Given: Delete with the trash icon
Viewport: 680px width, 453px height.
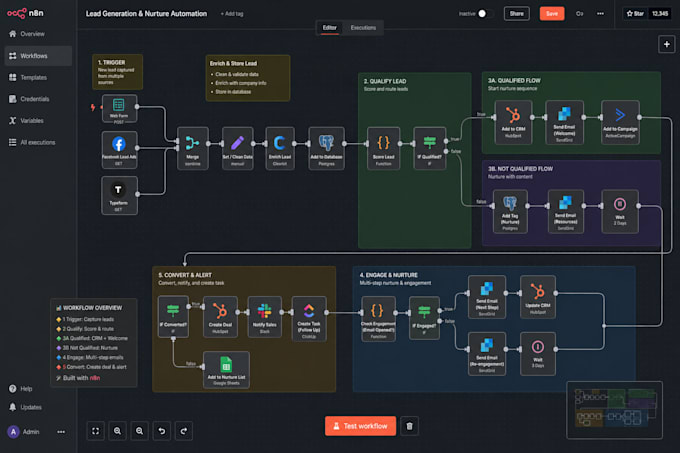Looking at the screenshot, I should [x=409, y=426].
